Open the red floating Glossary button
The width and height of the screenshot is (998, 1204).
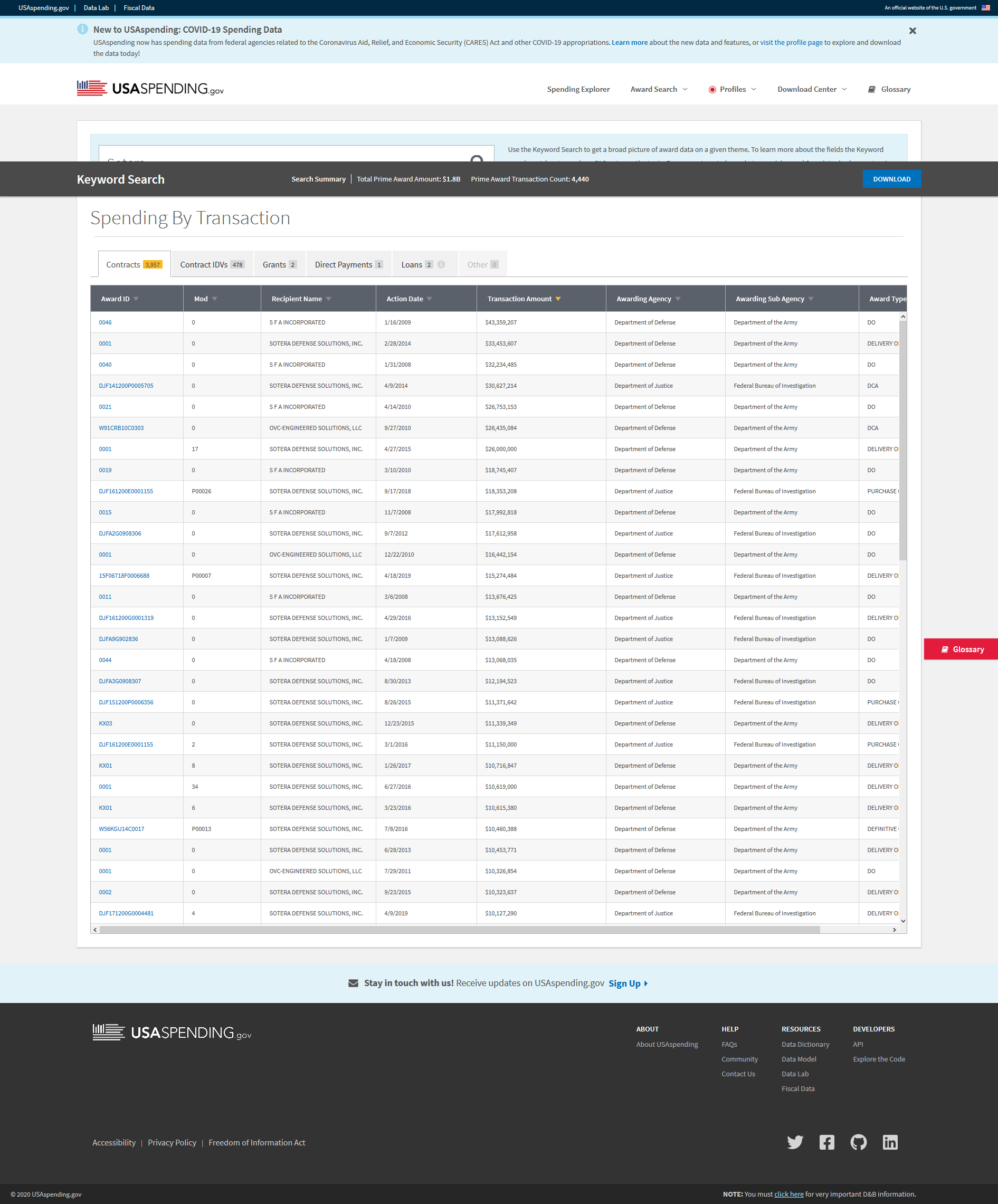coord(961,649)
